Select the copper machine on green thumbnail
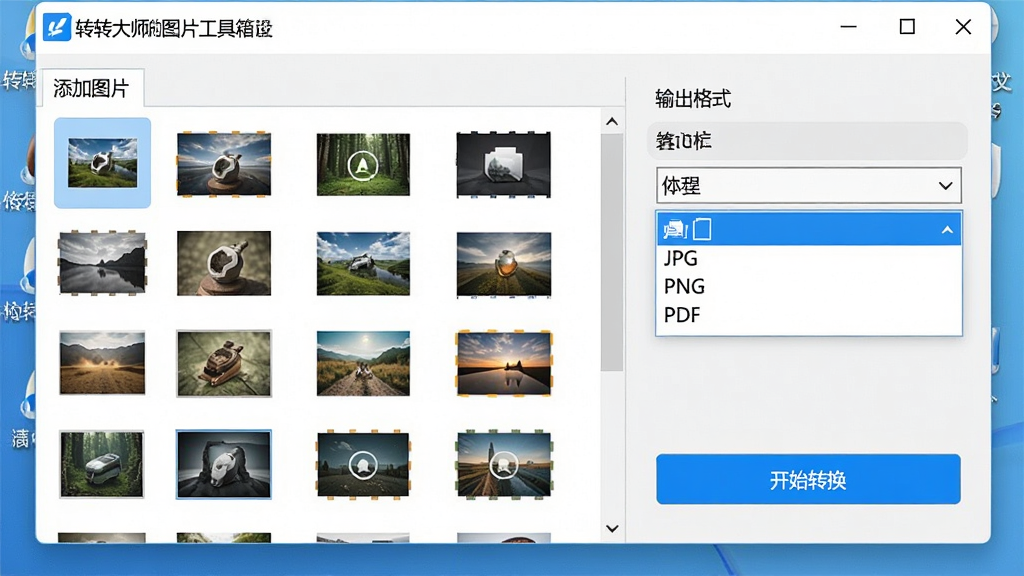The width and height of the screenshot is (1024, 576). pos(224,364)
